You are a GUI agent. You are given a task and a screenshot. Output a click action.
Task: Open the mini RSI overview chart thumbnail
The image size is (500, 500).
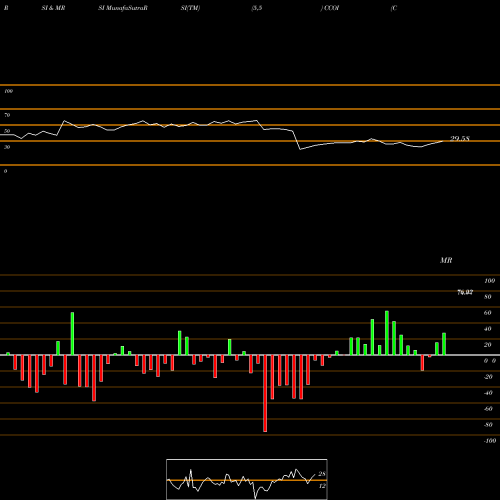point(247,479)
